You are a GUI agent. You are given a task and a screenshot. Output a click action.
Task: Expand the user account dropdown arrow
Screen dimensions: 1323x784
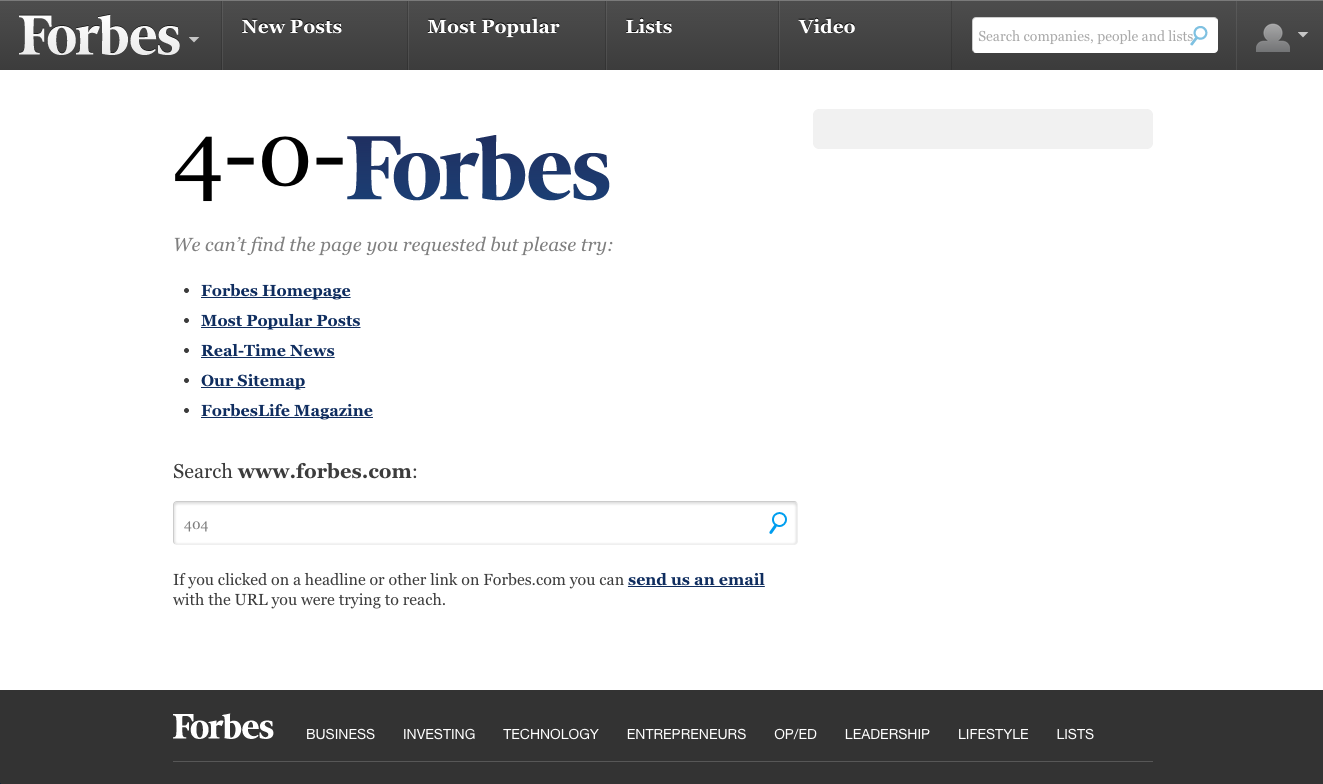coord(1303,35)
